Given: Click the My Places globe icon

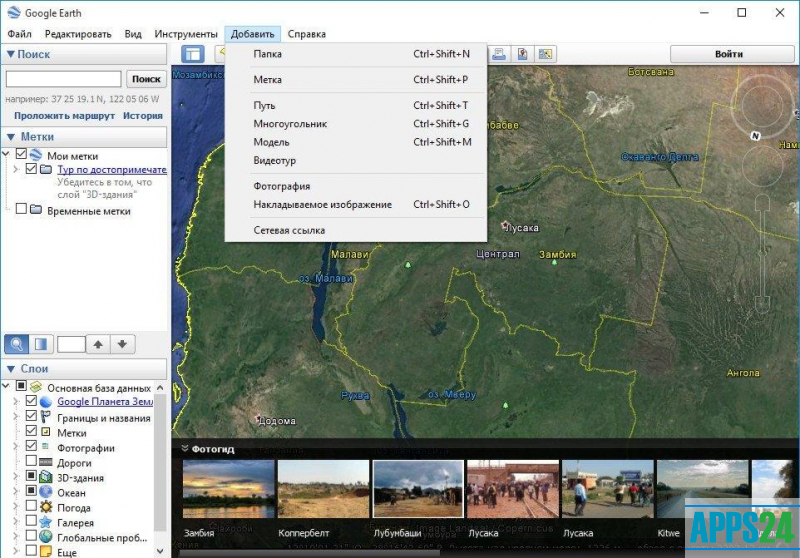Looking at the screenshot, I should 36,155.
